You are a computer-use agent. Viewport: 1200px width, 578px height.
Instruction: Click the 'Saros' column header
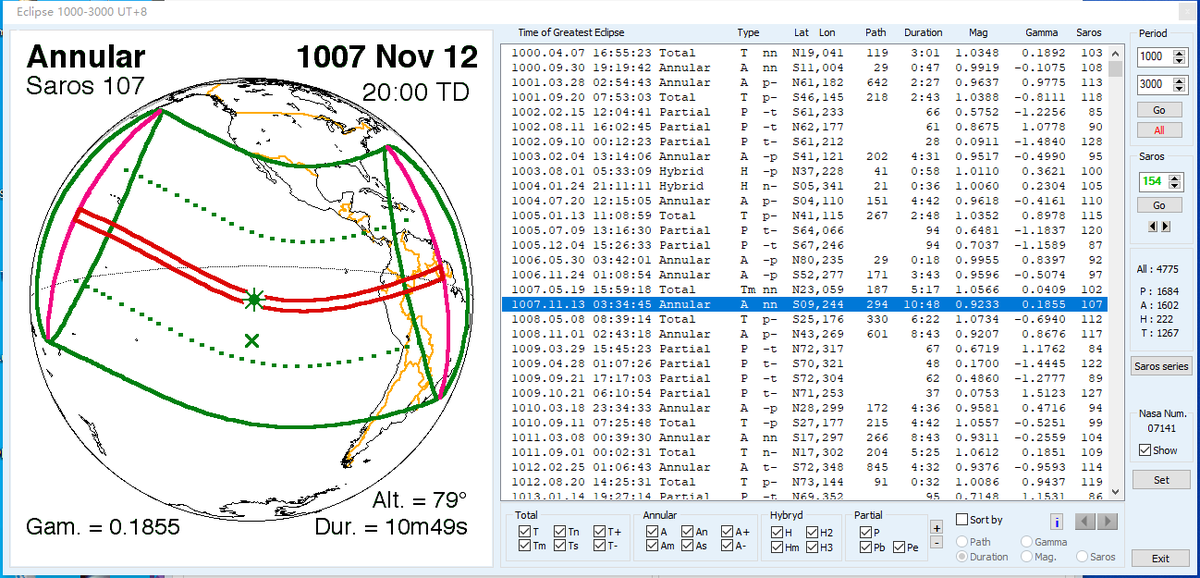tap(1089, 33)
